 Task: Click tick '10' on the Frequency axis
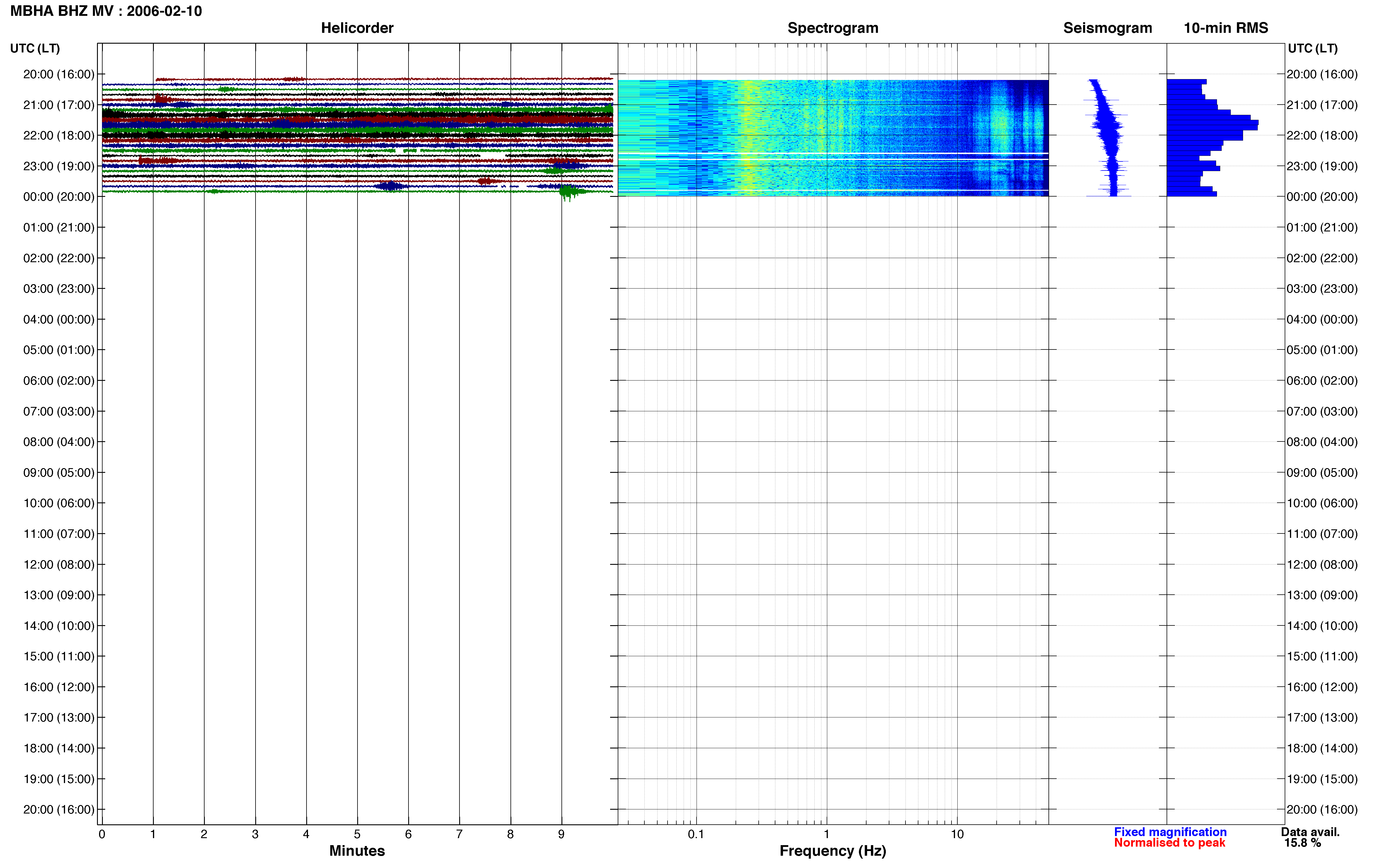[x=957, y=835]
